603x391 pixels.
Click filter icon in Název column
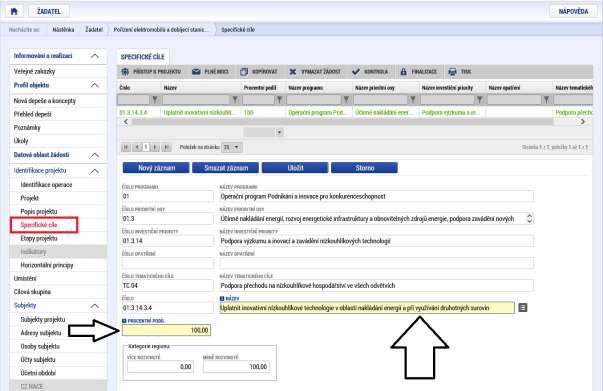click(x=235, y=100)
